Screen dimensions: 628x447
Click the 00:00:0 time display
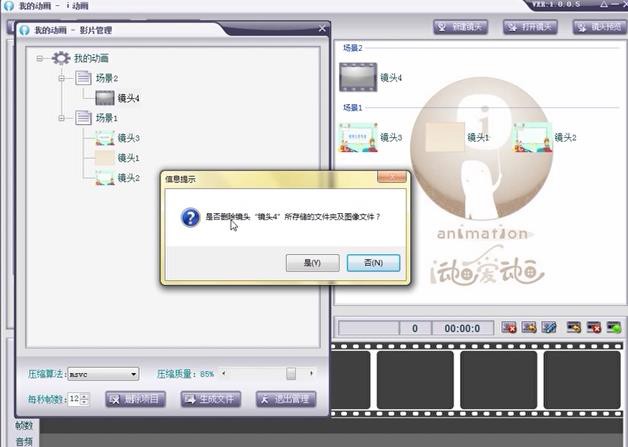click(x=463, y=328)
